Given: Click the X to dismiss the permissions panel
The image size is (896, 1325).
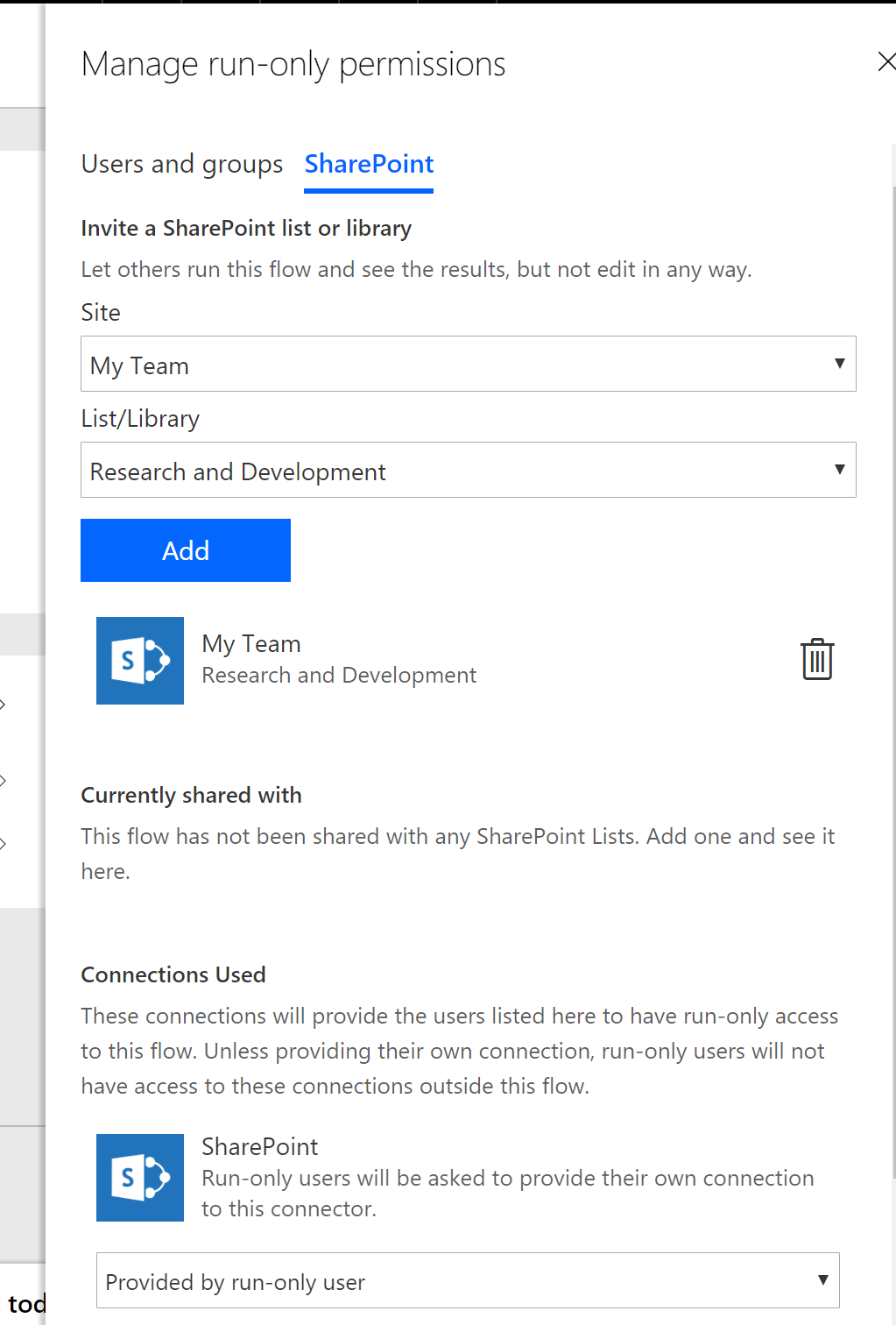Looking at the screenshot, I should click(885, 61).
